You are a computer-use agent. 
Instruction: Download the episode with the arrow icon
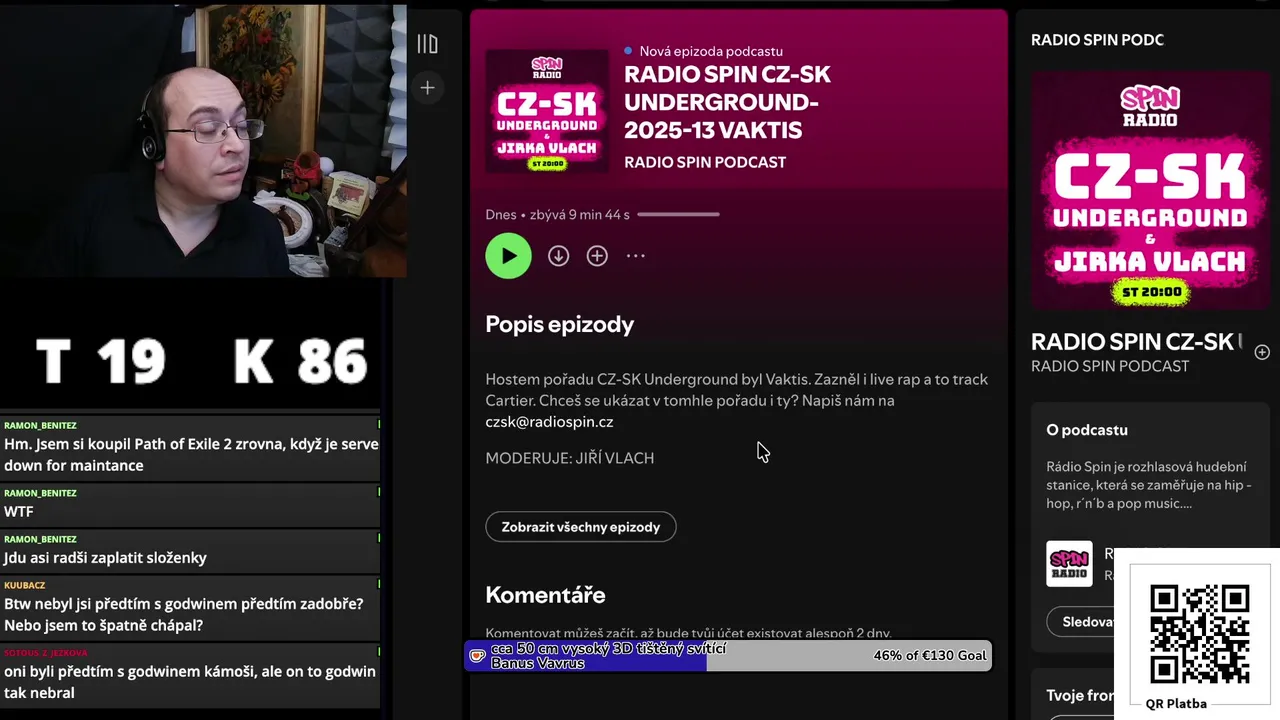click(x=558, y=256)
